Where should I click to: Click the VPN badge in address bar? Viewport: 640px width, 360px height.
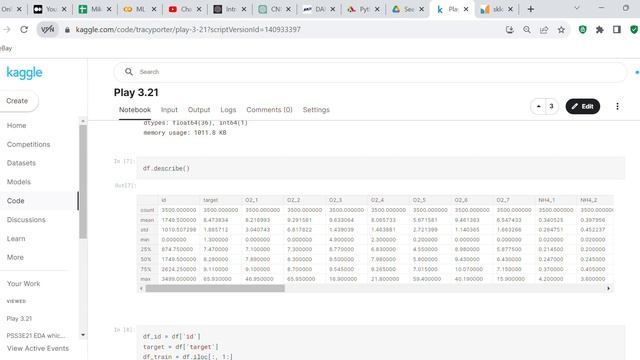point(48,29)
